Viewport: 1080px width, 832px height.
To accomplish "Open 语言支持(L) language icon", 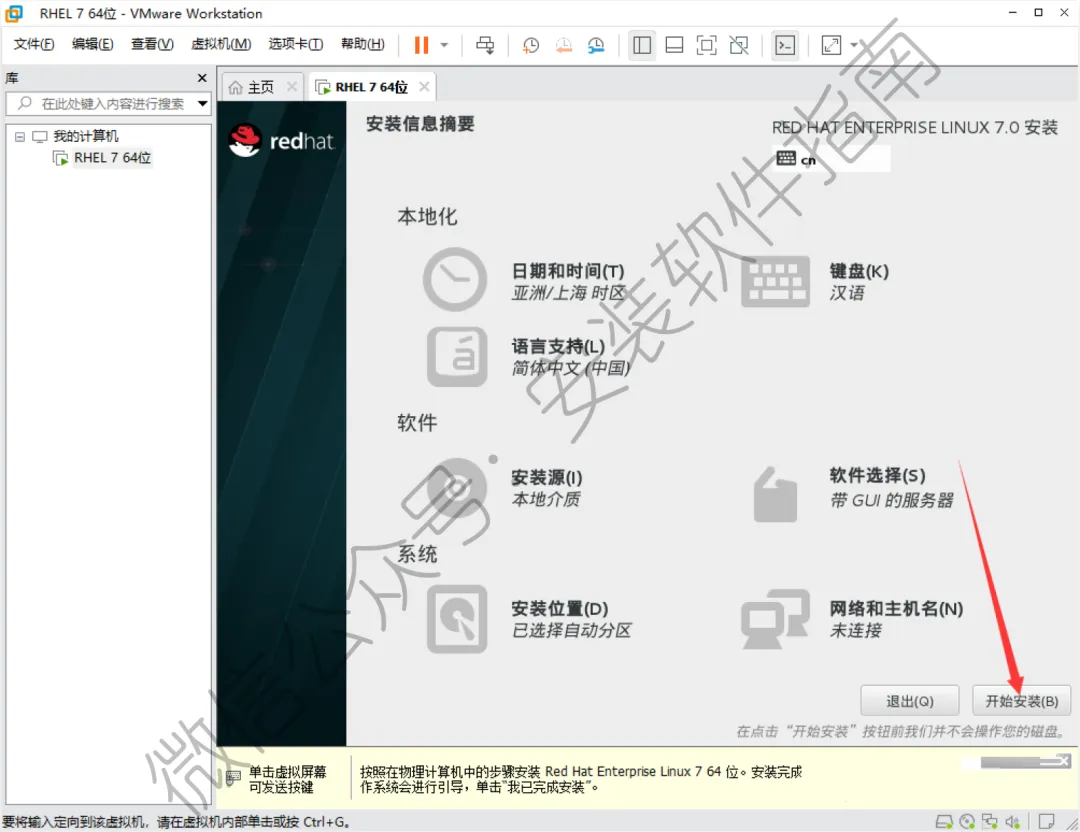I will pyautogui.click(x=457, y=356).
